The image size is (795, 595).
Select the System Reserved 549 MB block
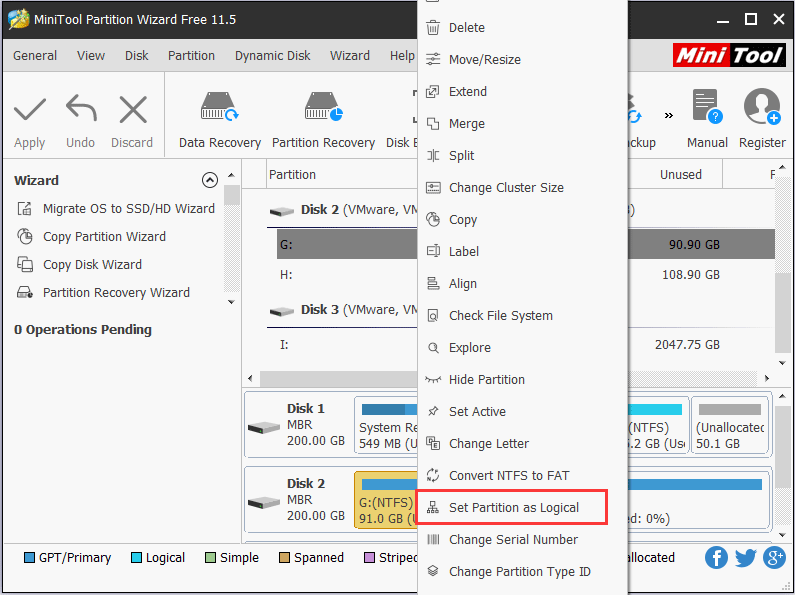coord(386,425)
